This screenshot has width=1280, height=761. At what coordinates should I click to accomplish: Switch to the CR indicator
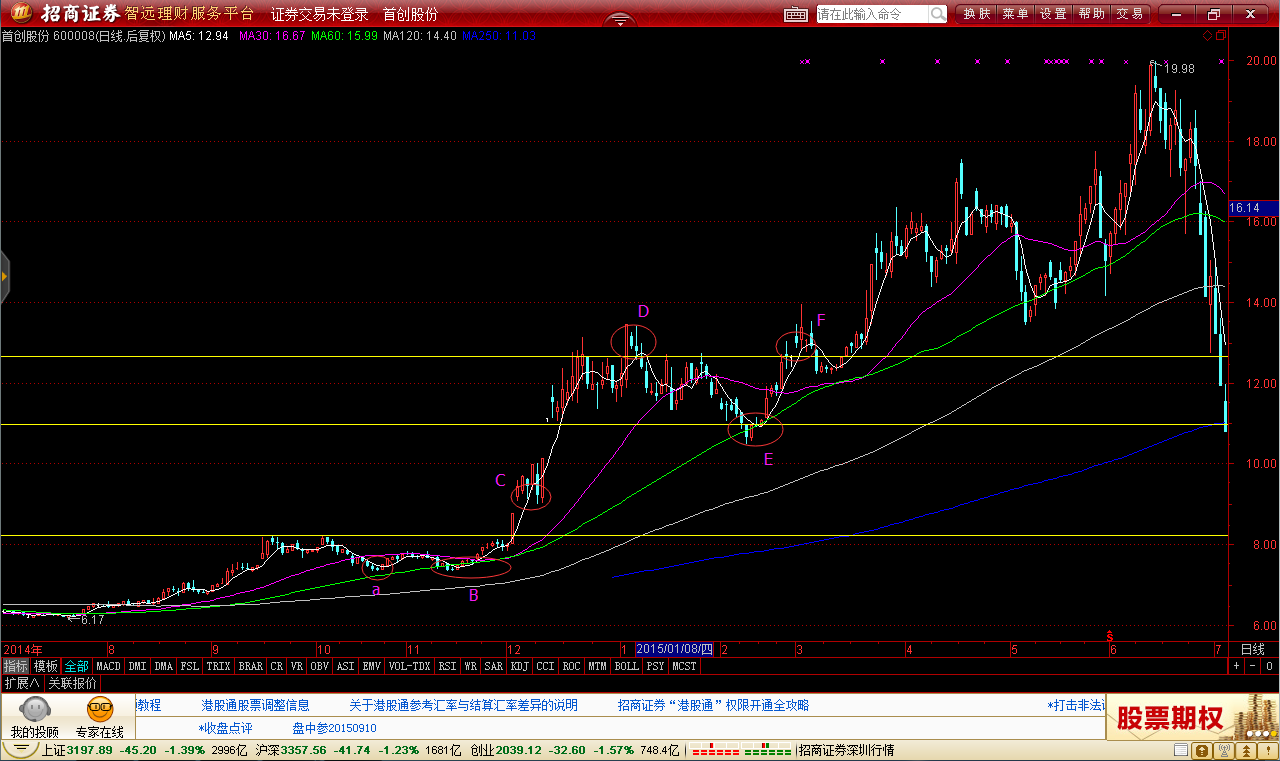(277, 666)
